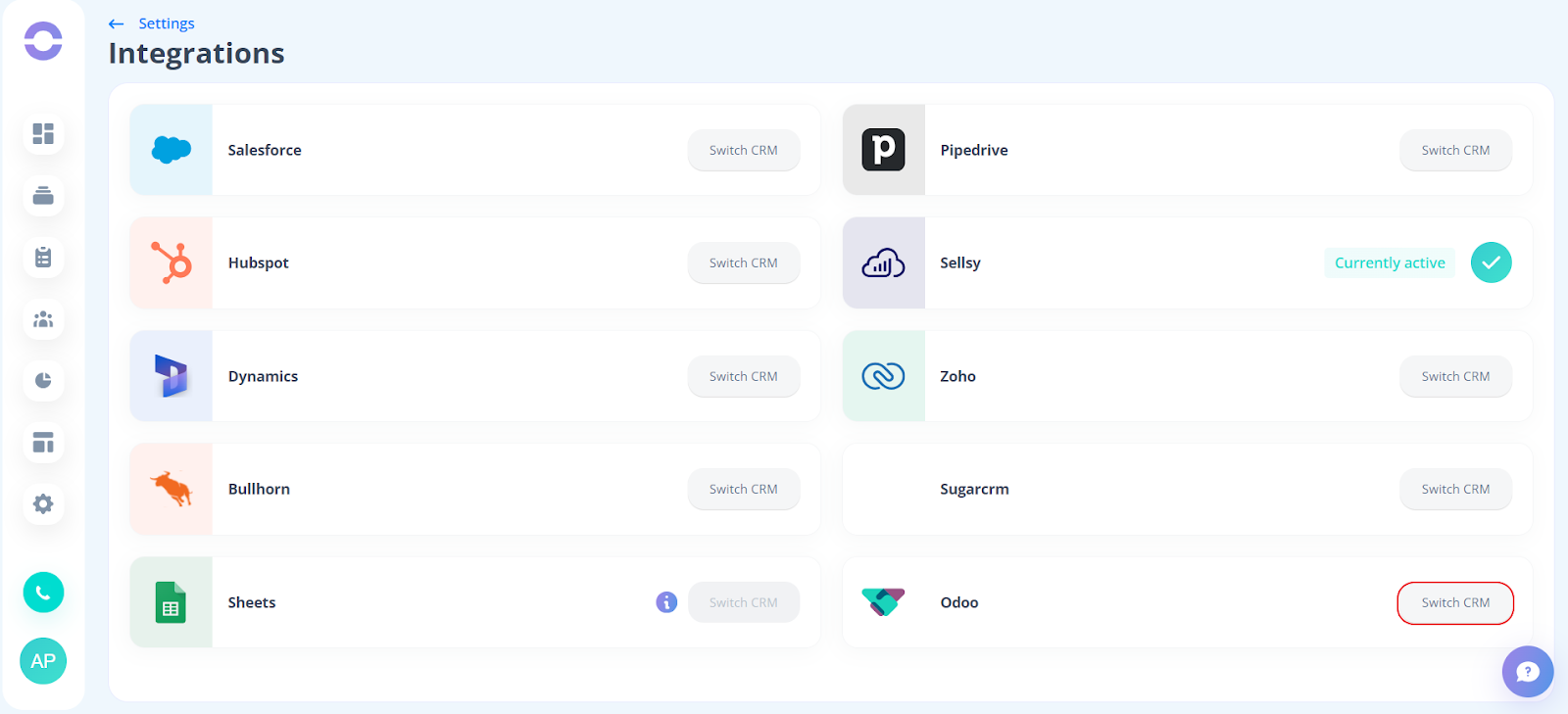Viewport: 1568px width, 714px height.
Task: Switch CRM to Pipedrive
Action: 1455,150
